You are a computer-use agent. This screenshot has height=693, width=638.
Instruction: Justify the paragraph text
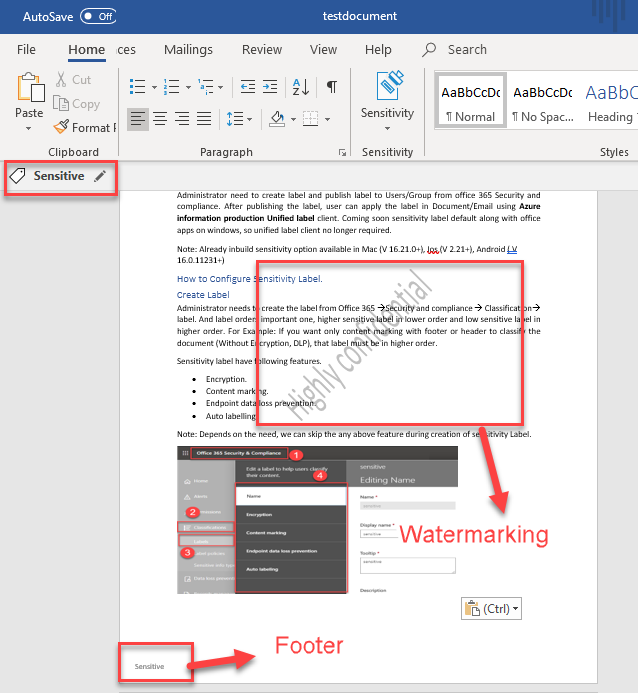206,119
